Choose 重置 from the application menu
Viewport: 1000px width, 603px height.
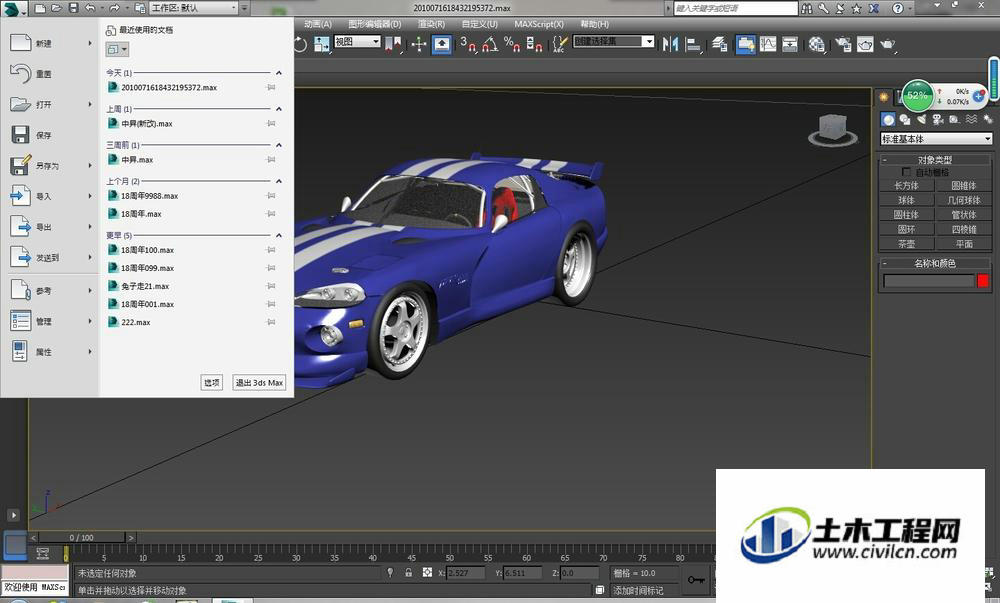pos(51,74)
